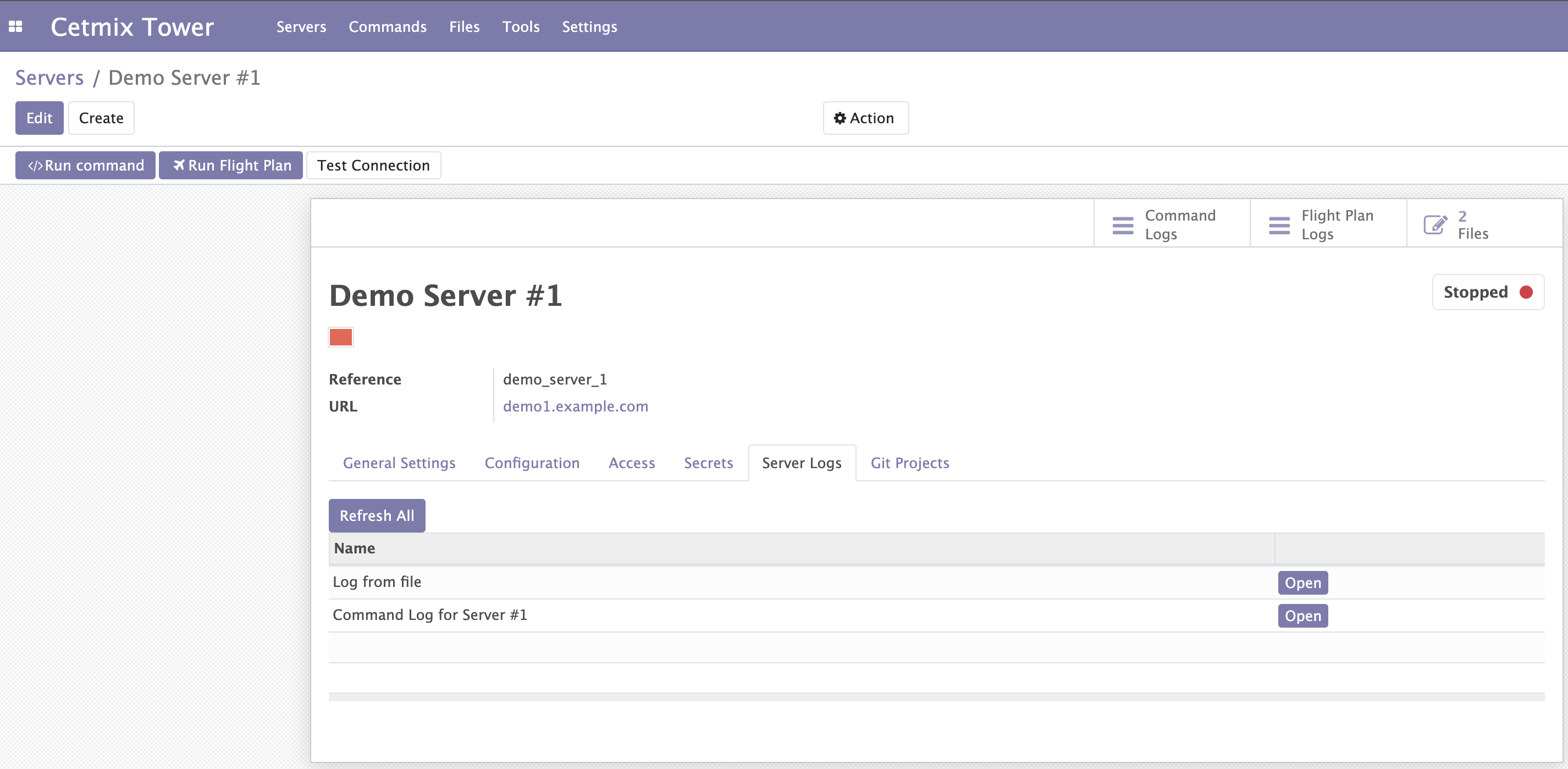Click the red color tag swatch
Image resolution: width=1568 pixels, height=769 pixels.
[340, 337]
